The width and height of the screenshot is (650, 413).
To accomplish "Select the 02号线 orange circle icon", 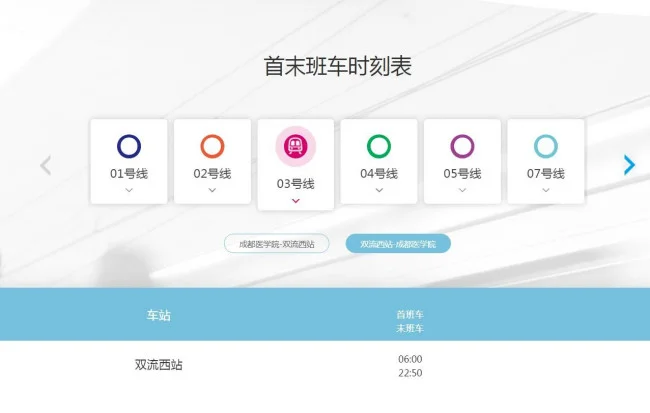I will tap(212, 146).
